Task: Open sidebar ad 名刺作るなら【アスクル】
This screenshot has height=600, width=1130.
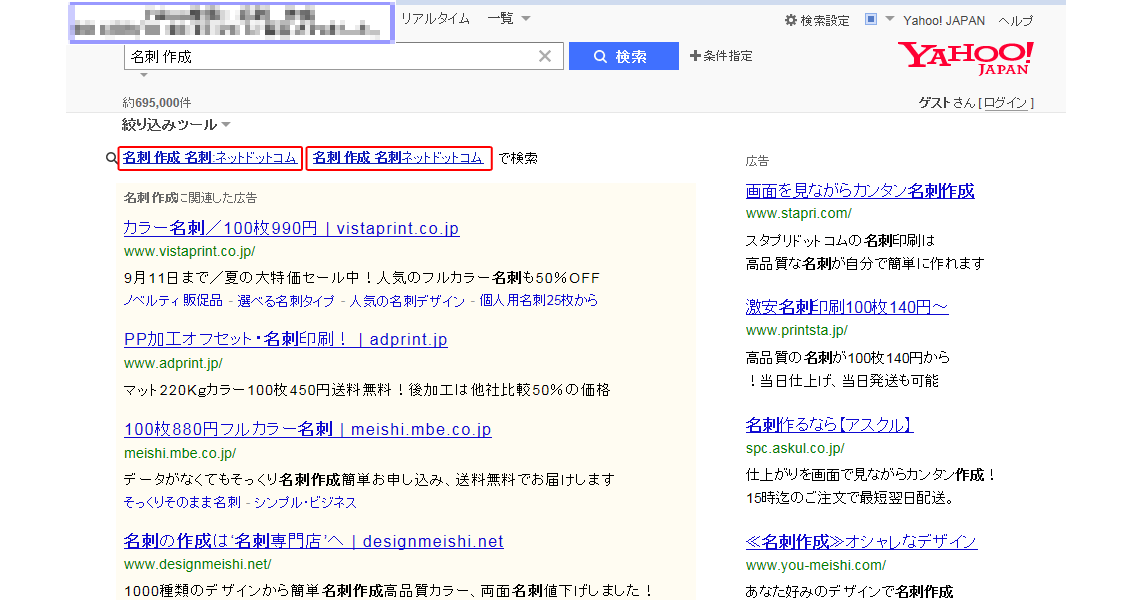Action: pyautogui.click(x=829, y=424)
